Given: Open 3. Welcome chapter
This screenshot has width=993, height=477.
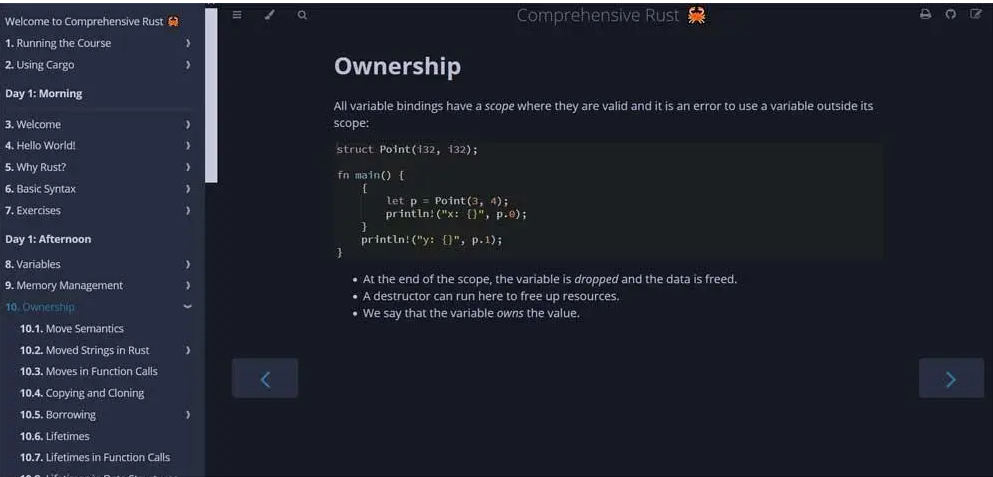Looking at the screenshot, I should [x=33, y=124].
